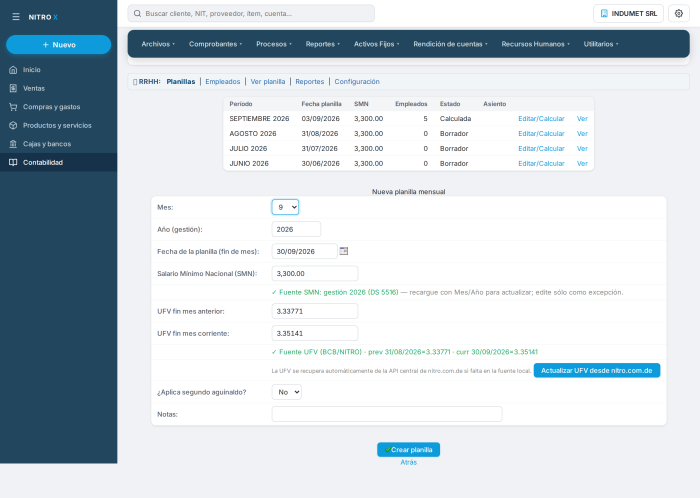The image size is (700, 498).
Task: Click Editar/Calcular for AGOSTO 2026
Action: coord(541,133)
